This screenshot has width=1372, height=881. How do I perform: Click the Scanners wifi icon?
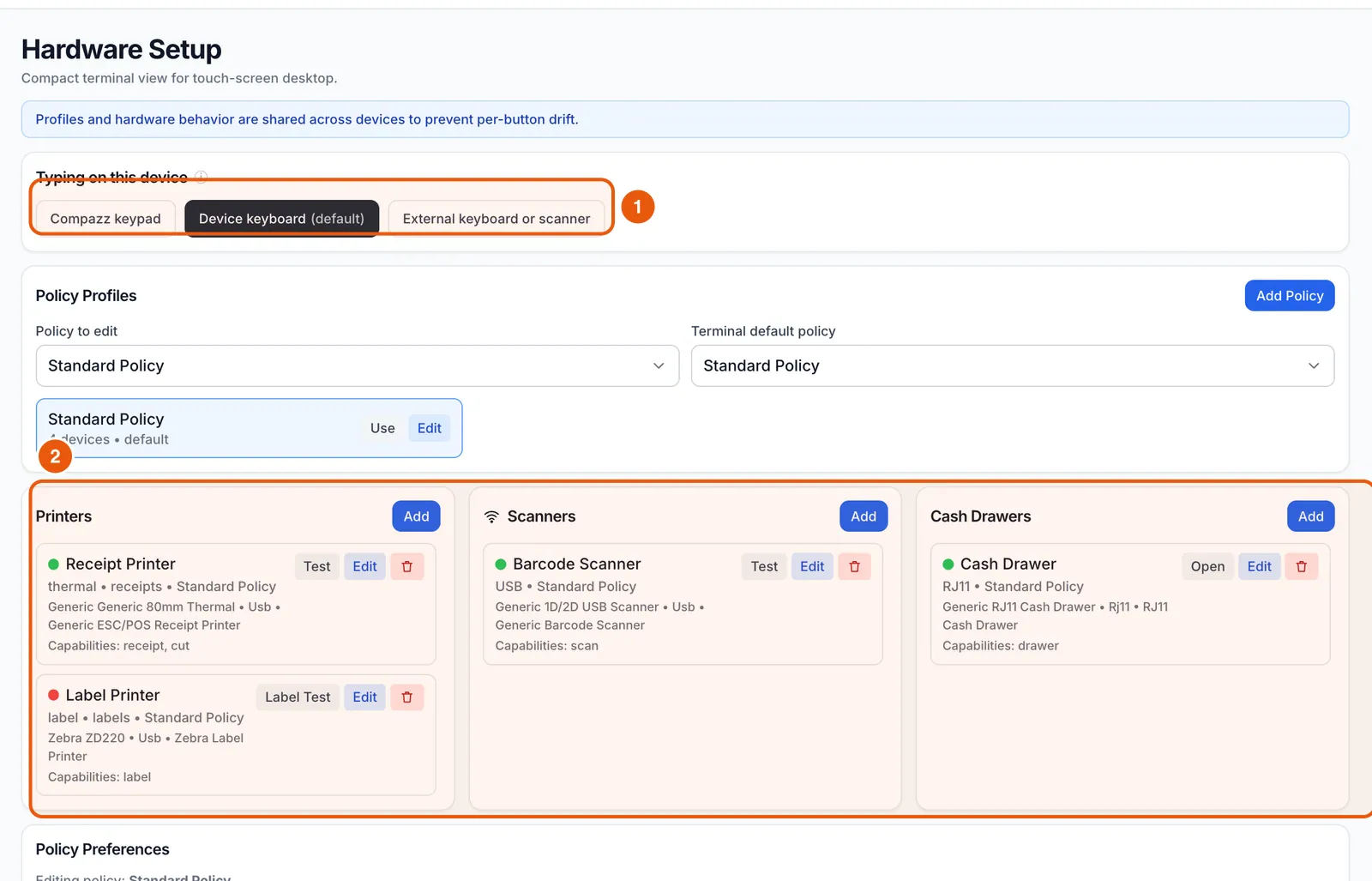(x=491, y=516)
